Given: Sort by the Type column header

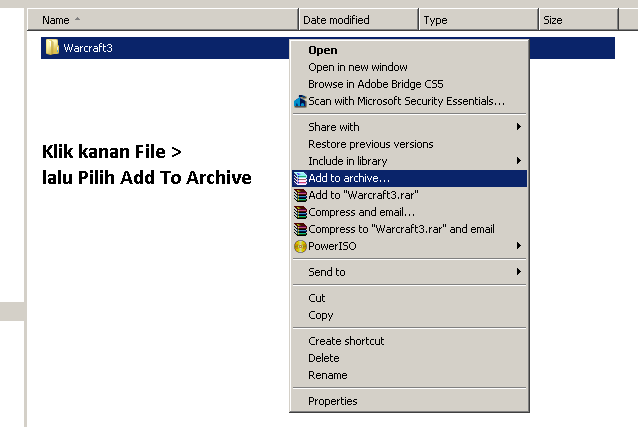Looking at the screenshot, I should click(x=478, y=20).
